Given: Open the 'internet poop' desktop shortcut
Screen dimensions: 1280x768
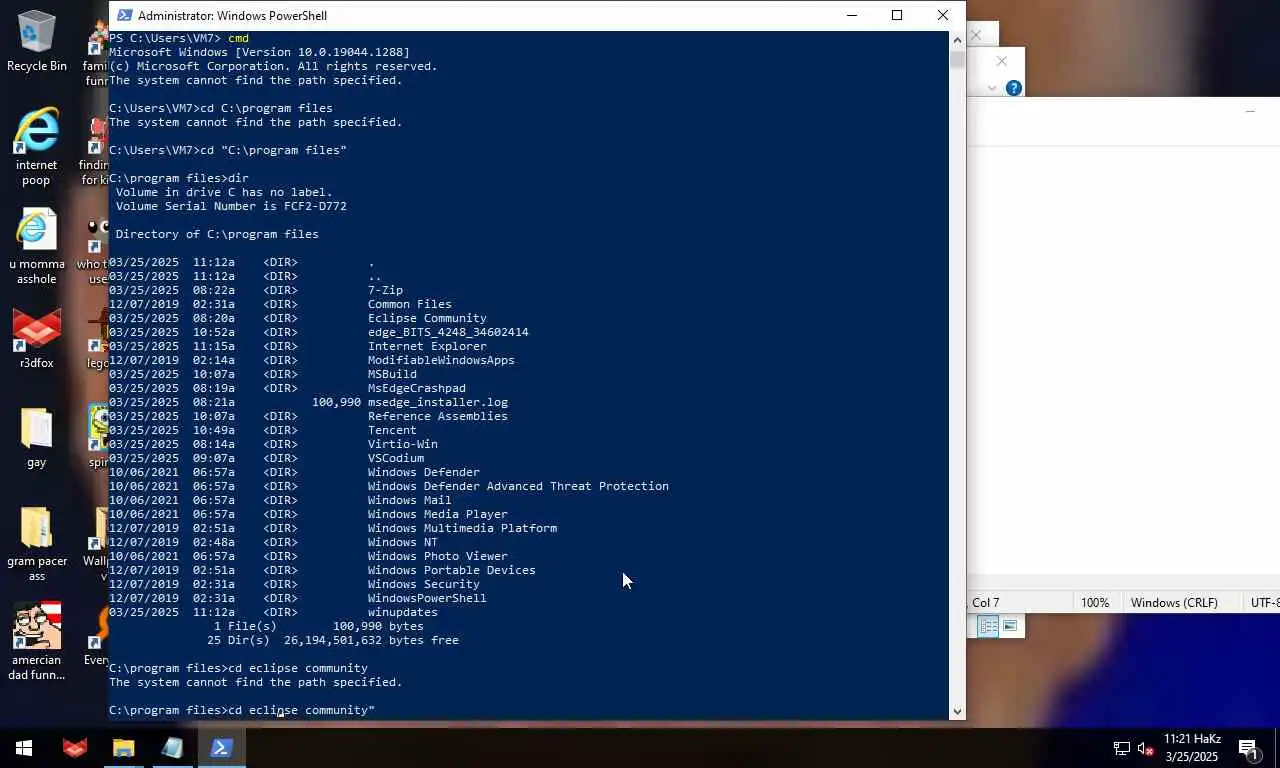Looking at the screenshot, I should (x=36, y=146).
